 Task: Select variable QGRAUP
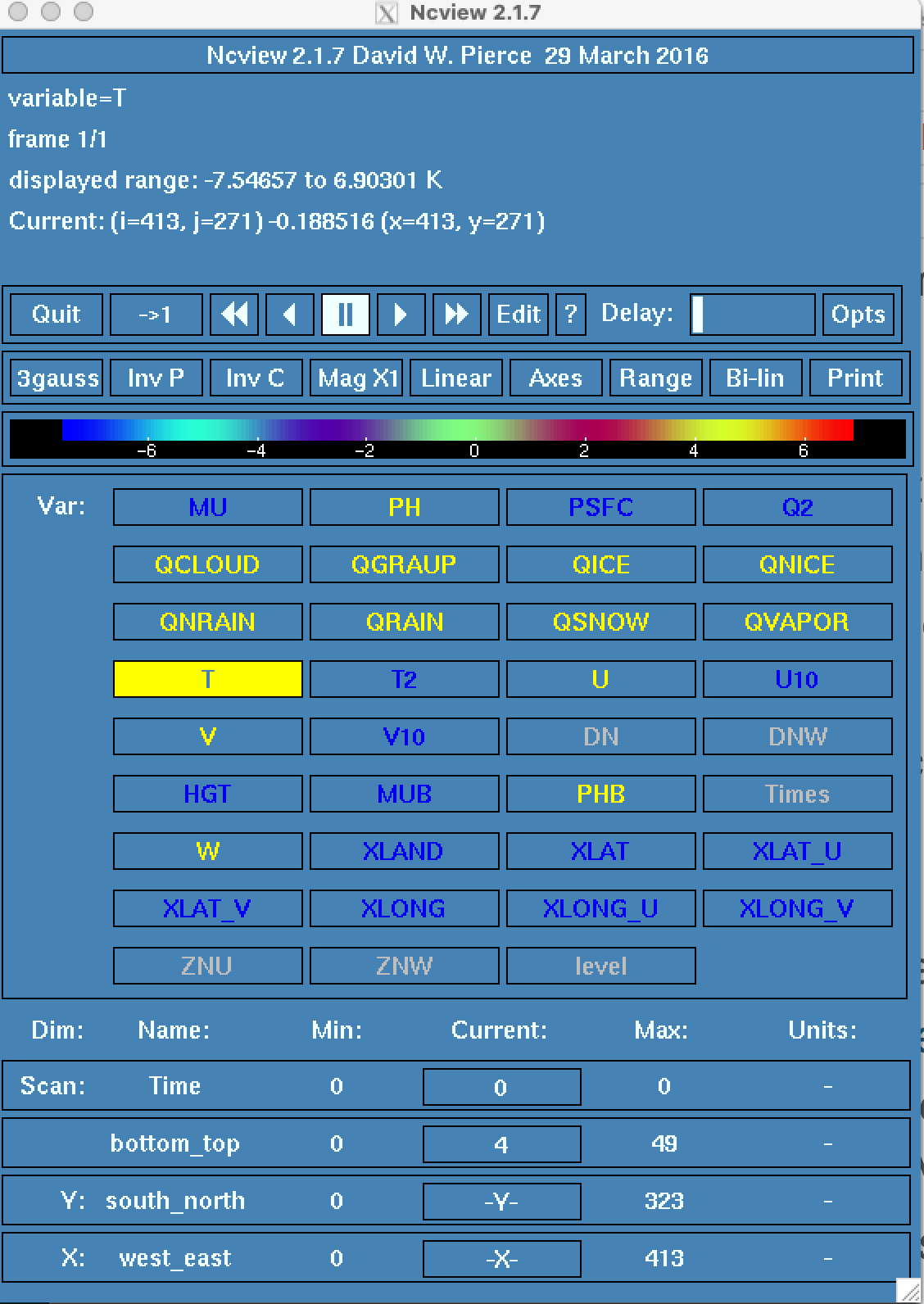click(405, 564)
